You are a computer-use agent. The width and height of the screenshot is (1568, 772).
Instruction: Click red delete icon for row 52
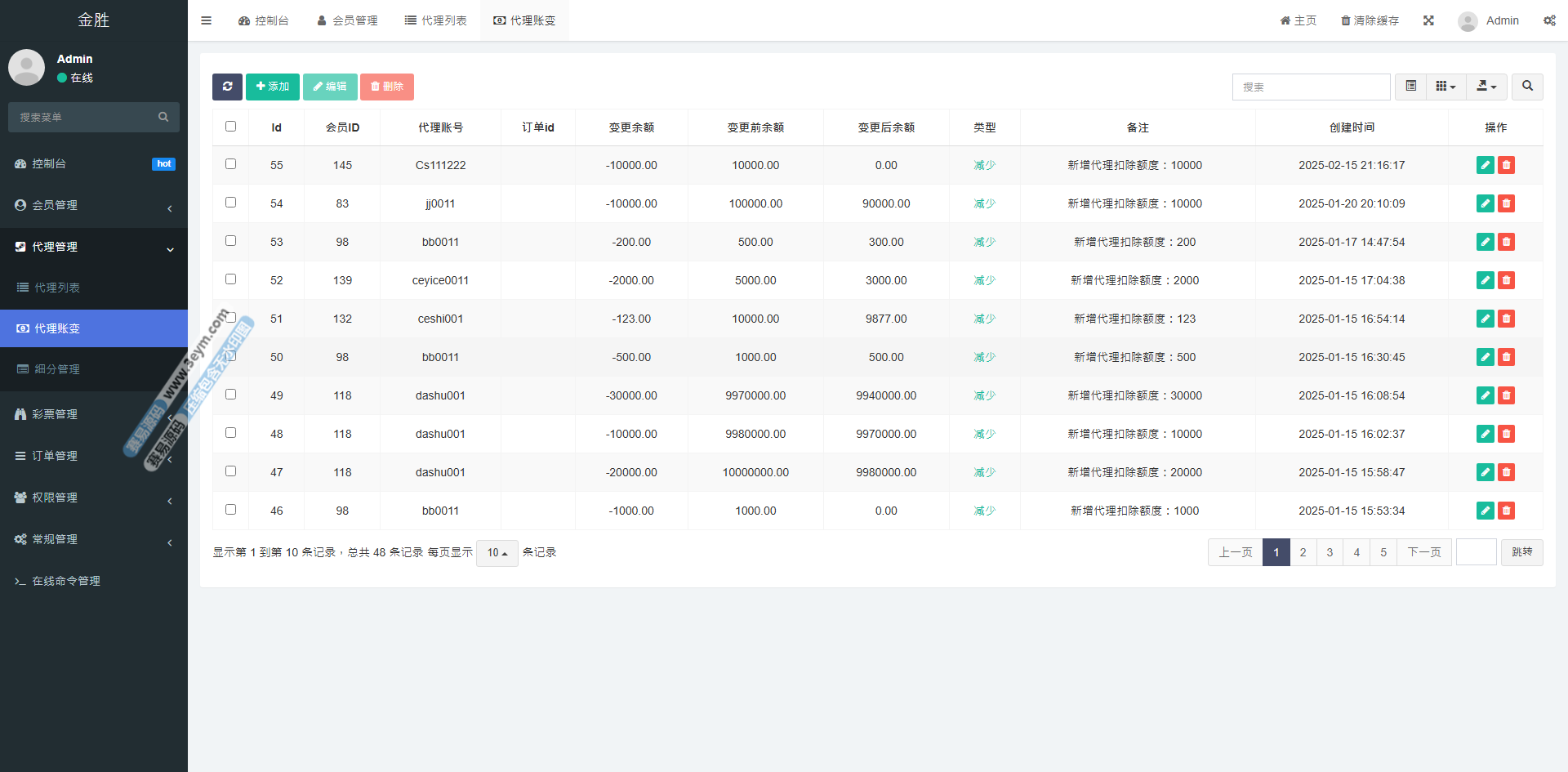pos(1507,280)
